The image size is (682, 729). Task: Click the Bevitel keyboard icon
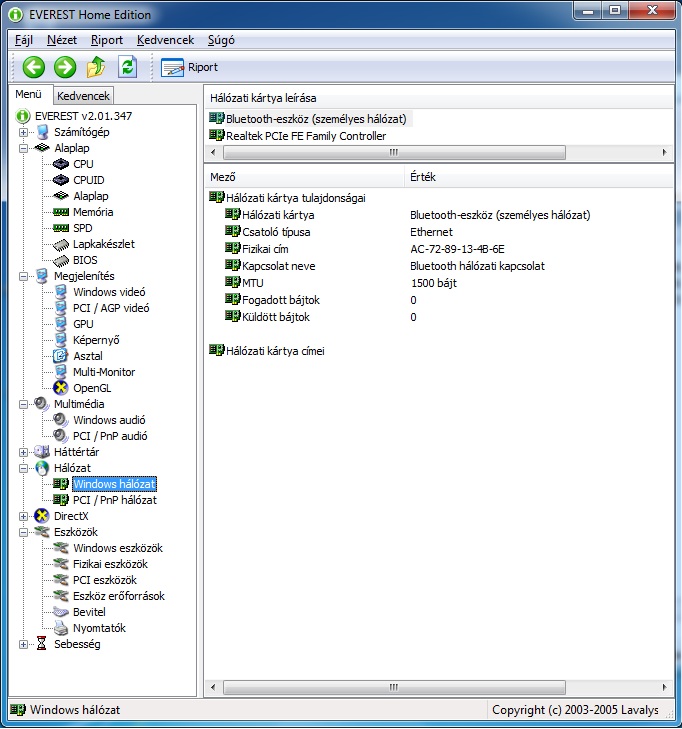click(61, 612)
